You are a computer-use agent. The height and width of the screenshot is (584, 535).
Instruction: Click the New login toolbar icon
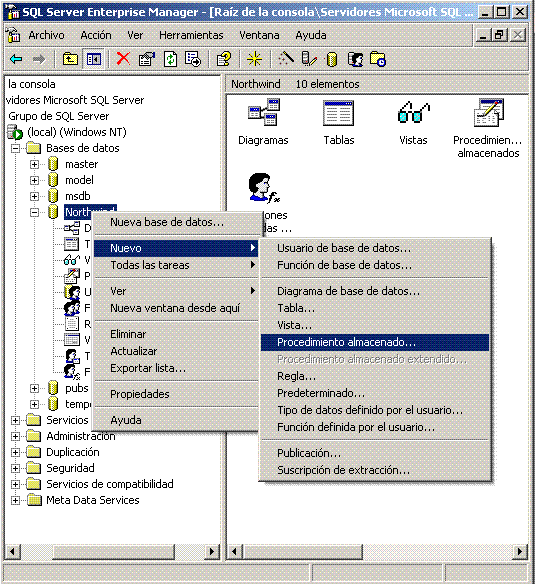tap(355, 59)
